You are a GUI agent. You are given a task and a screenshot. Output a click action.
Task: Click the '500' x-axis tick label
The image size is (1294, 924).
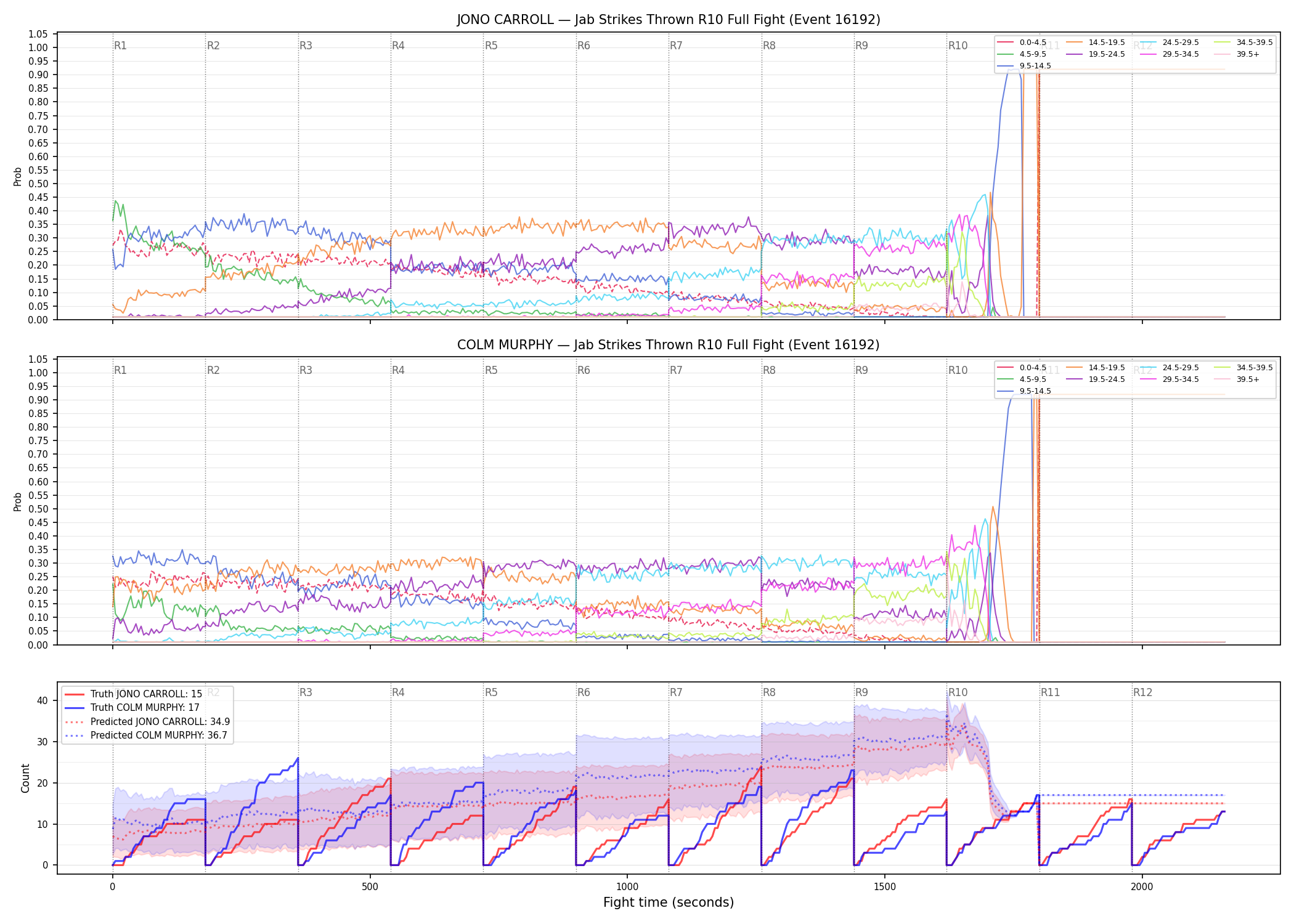click(x=370, y=887)
